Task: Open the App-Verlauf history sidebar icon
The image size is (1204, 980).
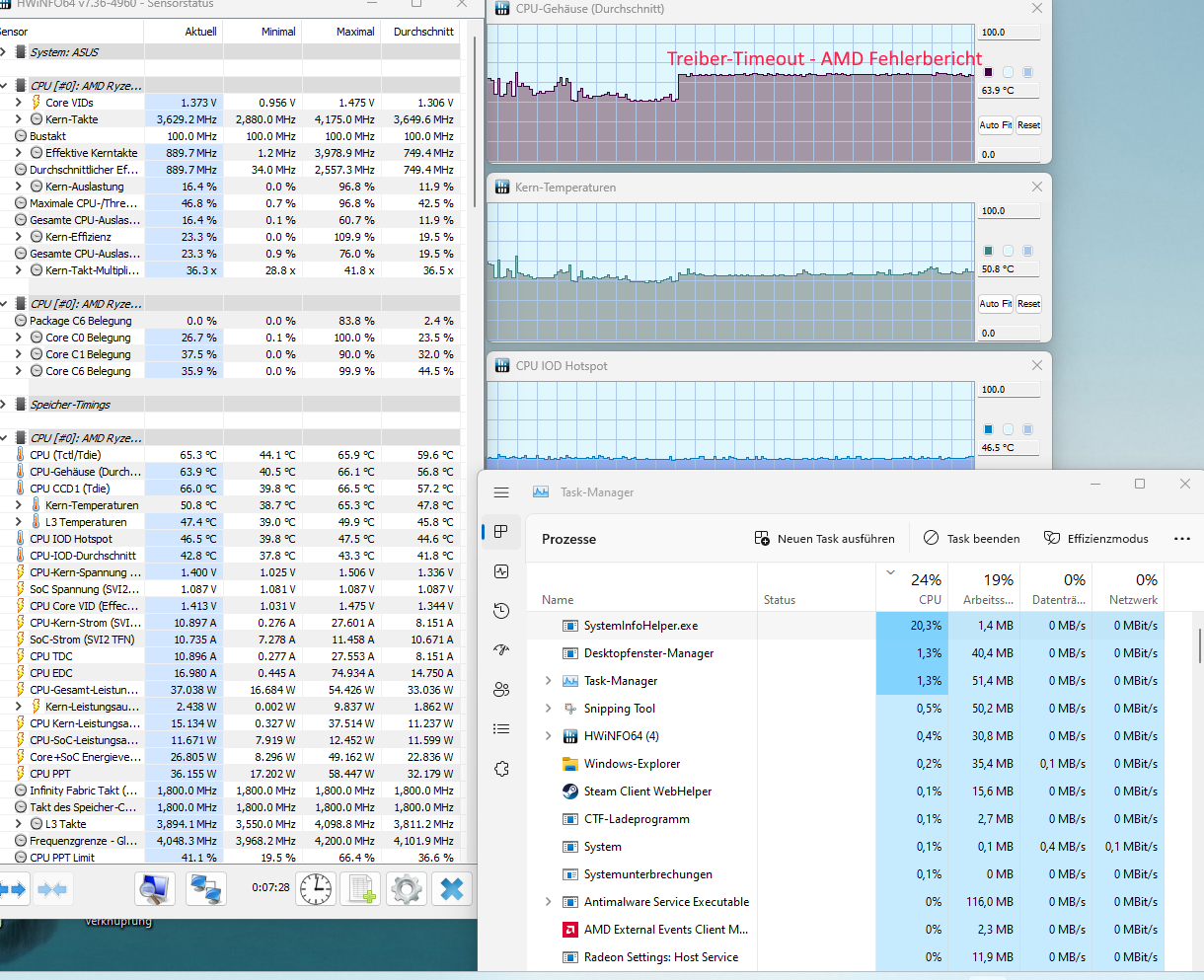Action: (x=501, y=611)
